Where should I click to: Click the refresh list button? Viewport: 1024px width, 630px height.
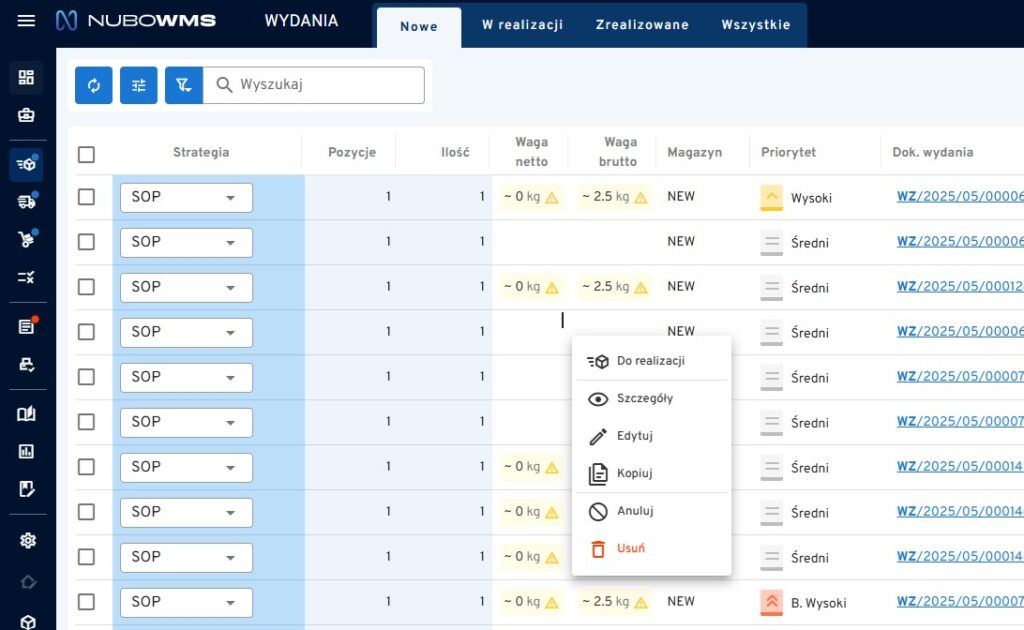[x=94, y=86]
